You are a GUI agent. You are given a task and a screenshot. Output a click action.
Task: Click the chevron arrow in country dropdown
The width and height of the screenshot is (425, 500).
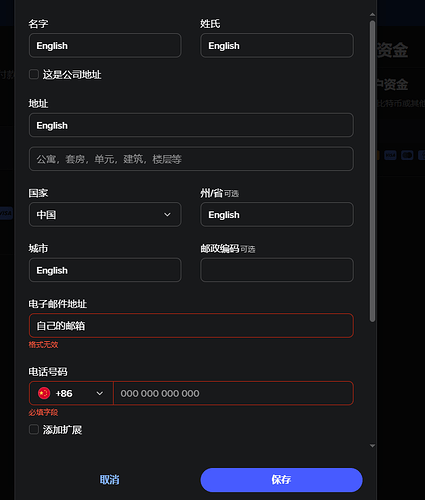click(167, 215)
